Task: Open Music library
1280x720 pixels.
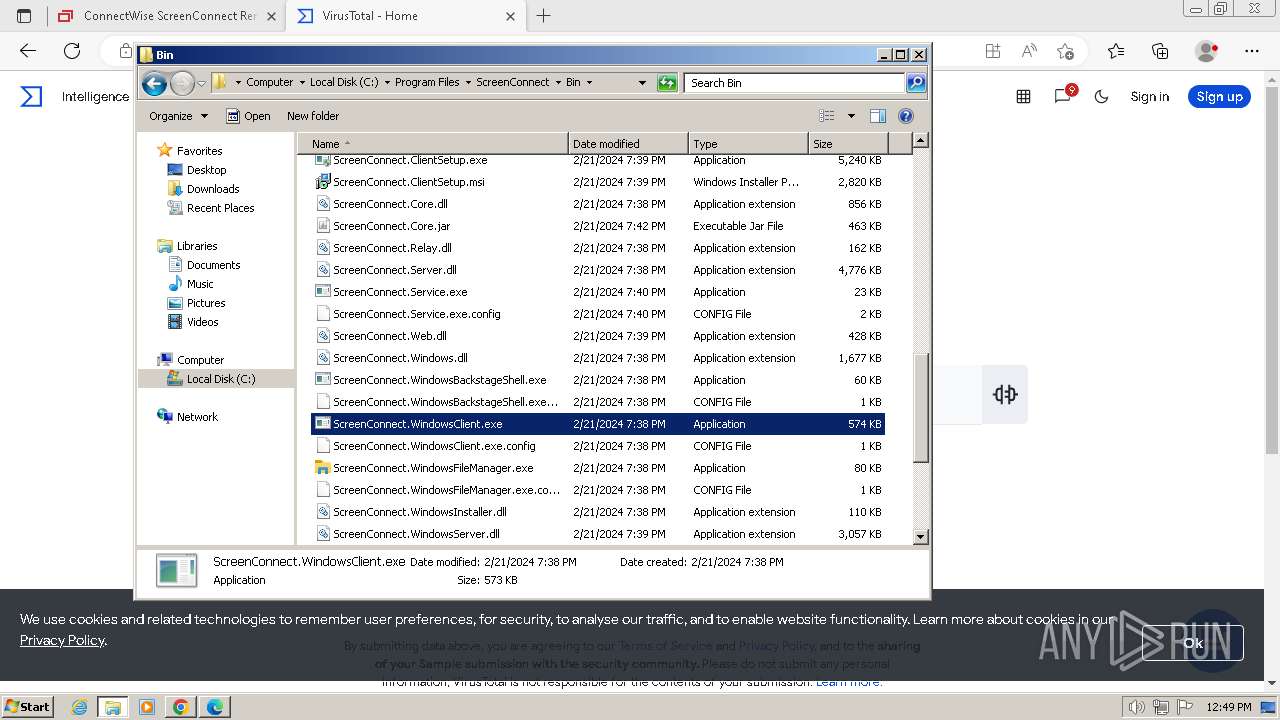Action: click(200, 284)
